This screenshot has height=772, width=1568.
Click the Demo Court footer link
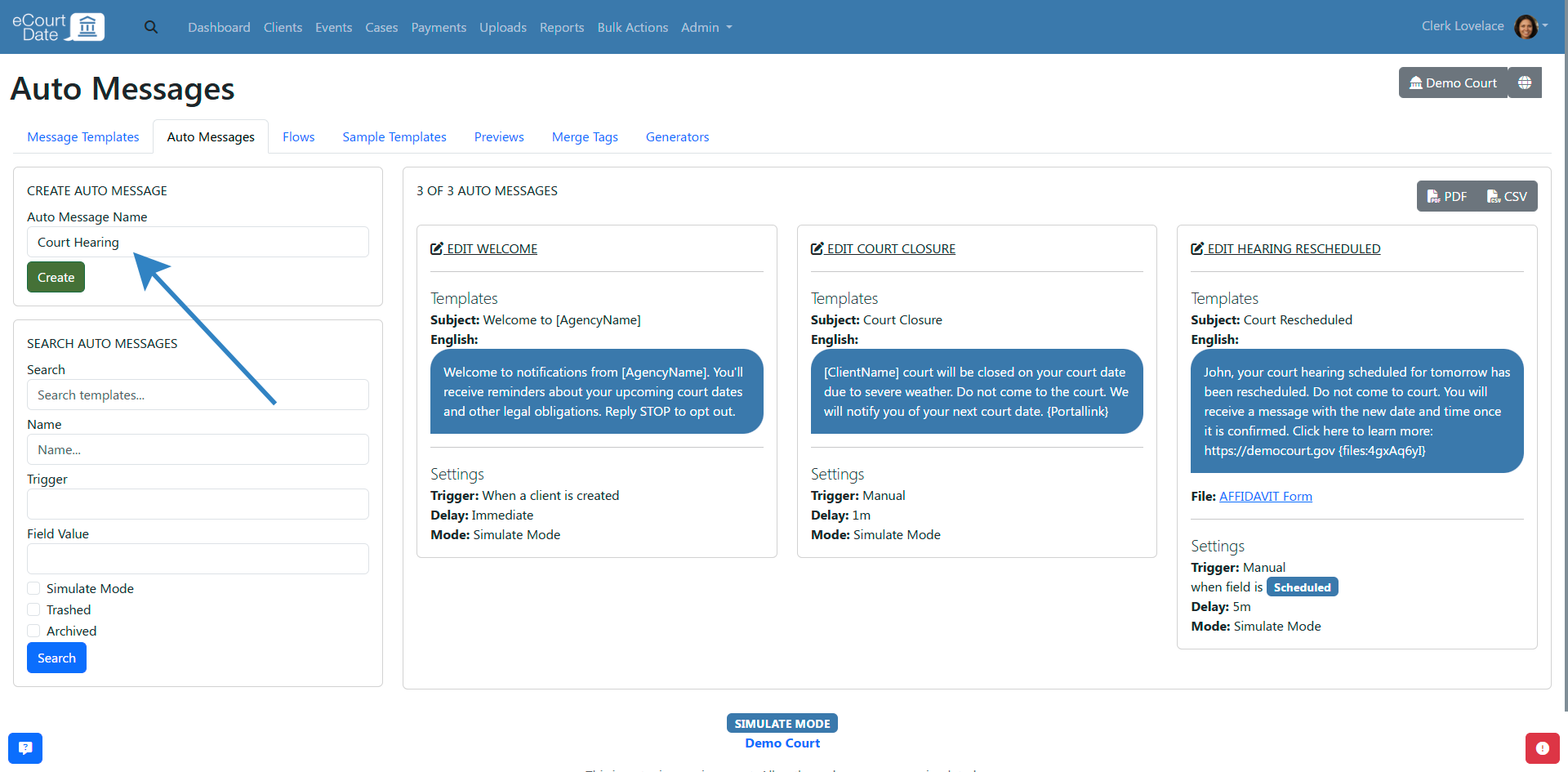click(782, 743)
